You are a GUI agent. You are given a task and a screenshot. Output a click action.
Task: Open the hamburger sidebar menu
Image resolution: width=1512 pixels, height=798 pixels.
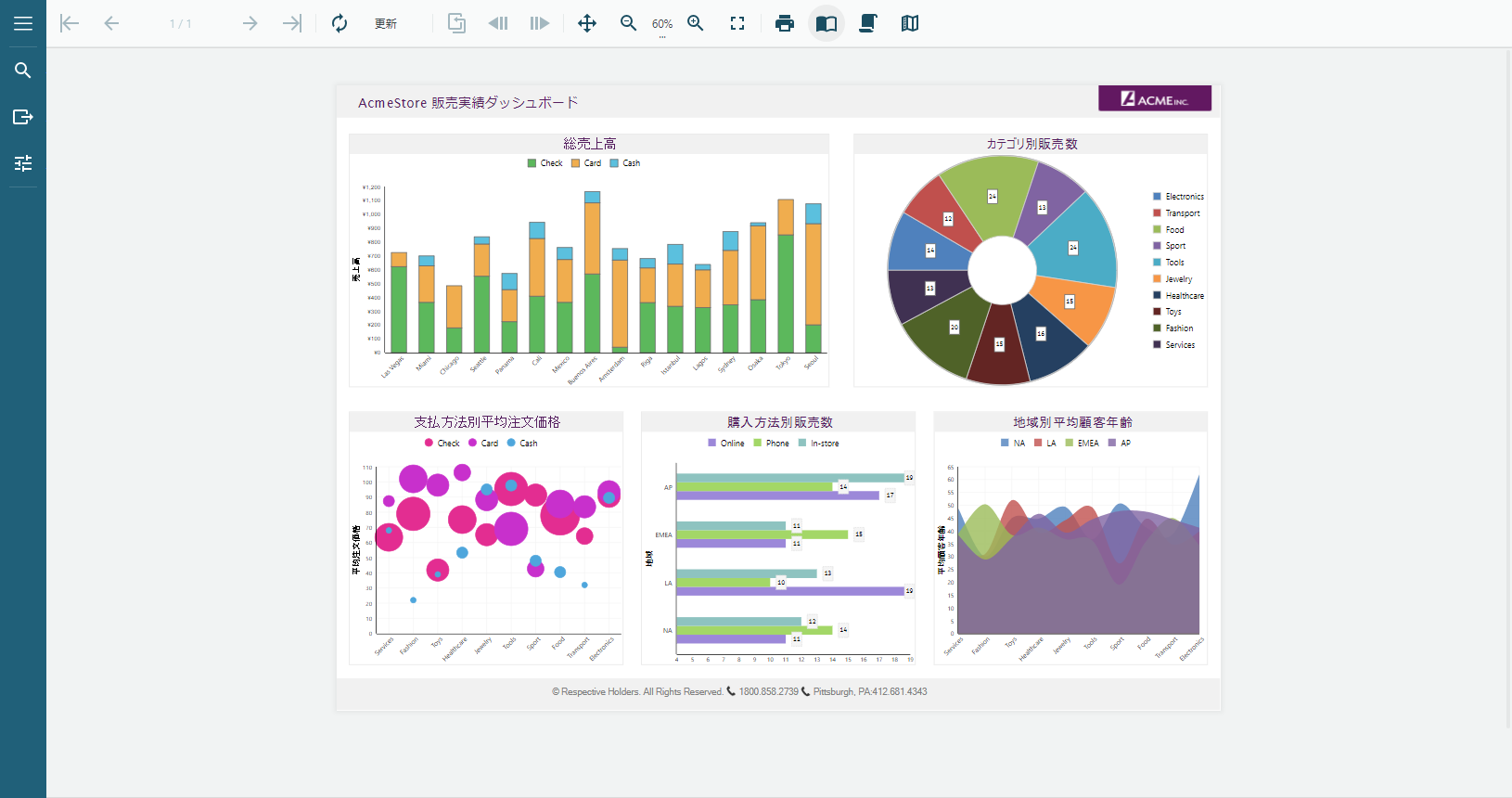23,23
